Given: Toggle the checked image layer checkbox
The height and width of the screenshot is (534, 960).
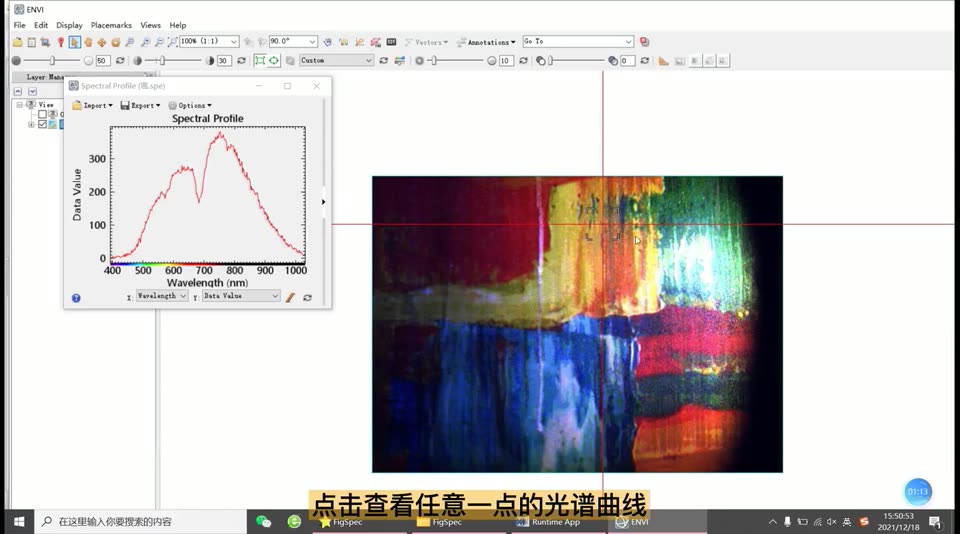Looking at the screenshot, I should pyautogui.click(x=42, y=124).
